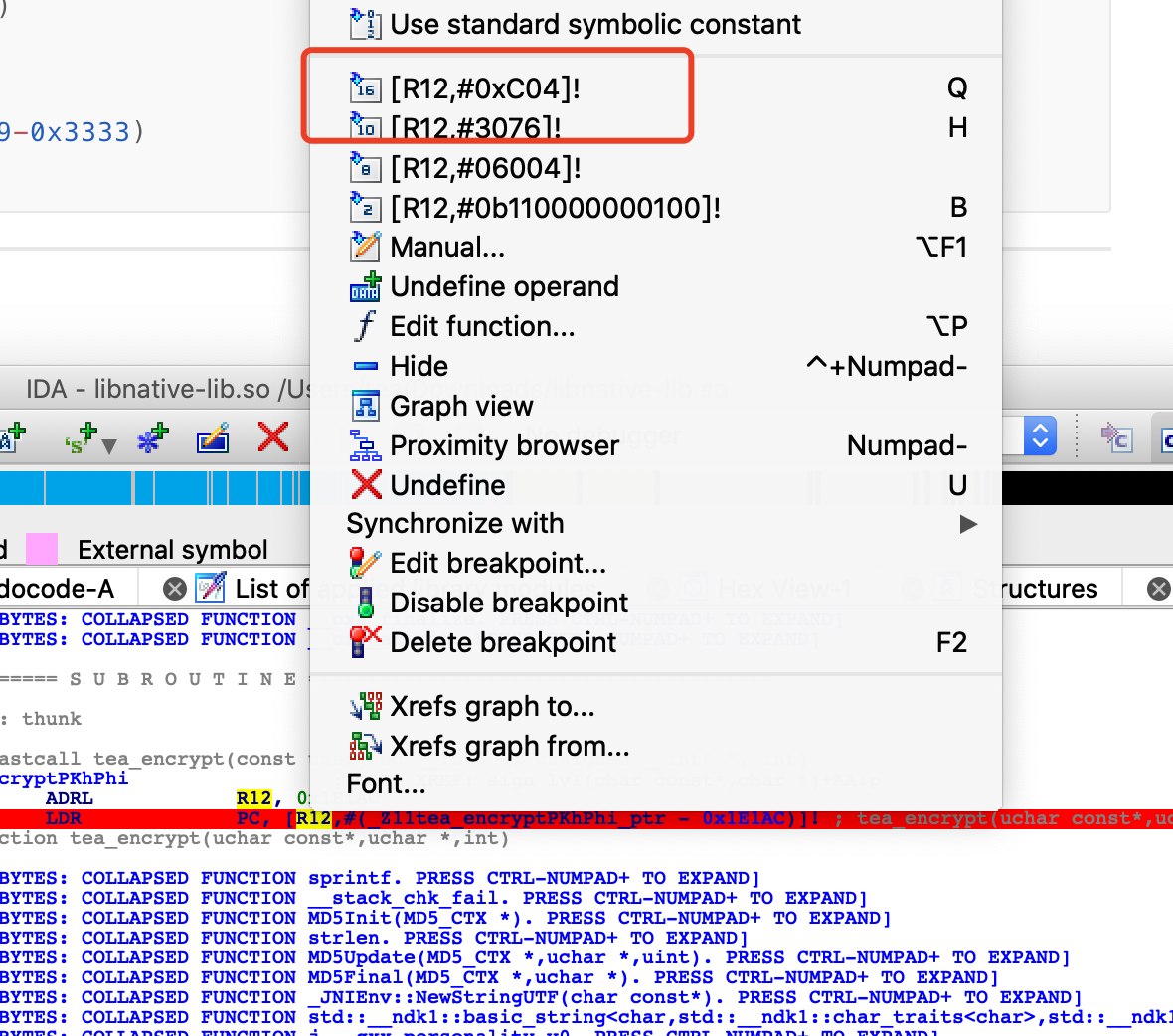
Task: Open the debugger selection combo box arrows
Action: click(x=1040, y=435)
